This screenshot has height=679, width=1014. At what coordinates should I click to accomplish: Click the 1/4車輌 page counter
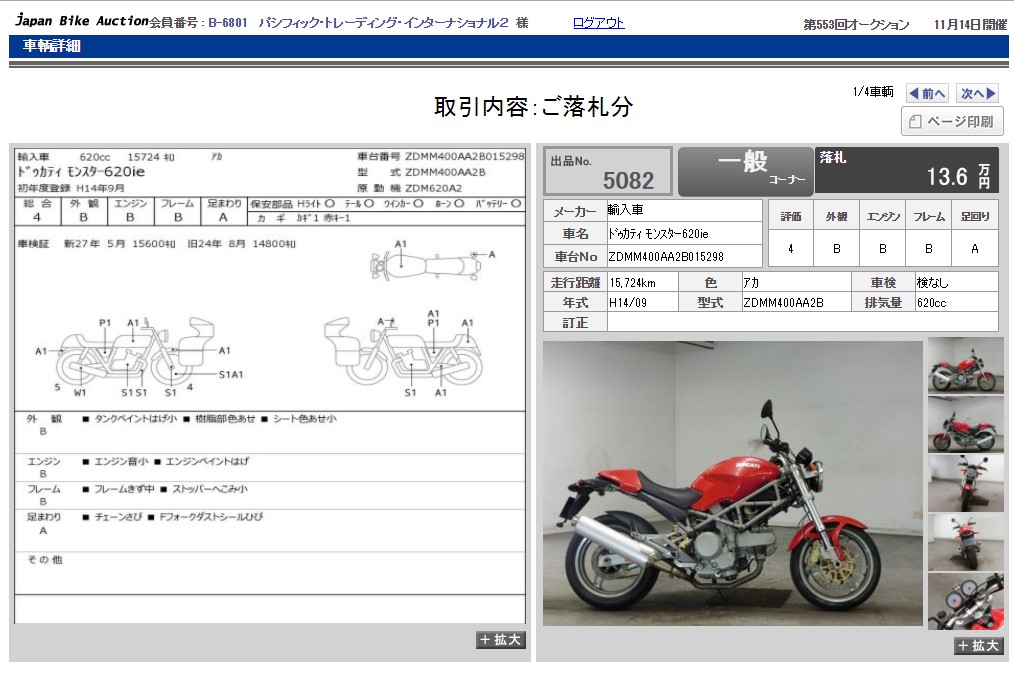[x=873, y=92]
